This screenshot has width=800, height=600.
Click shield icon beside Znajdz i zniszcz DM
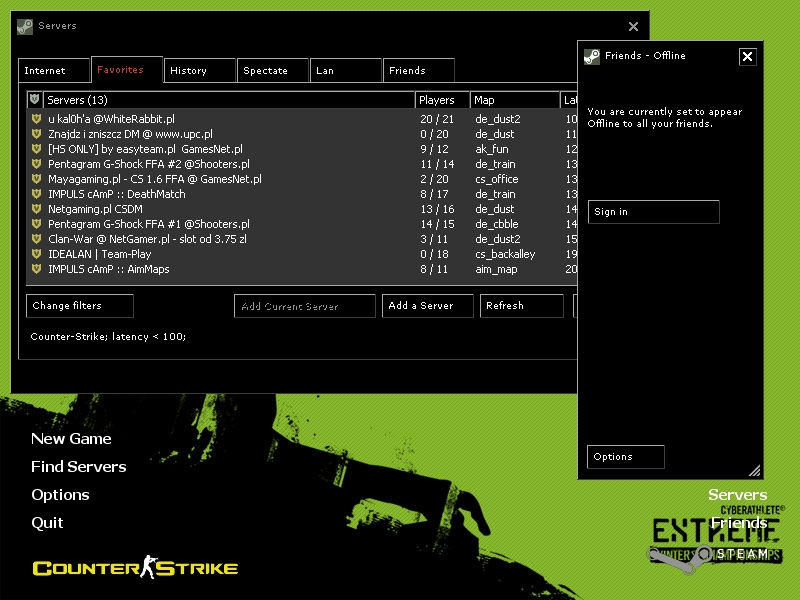click(36, 134)
